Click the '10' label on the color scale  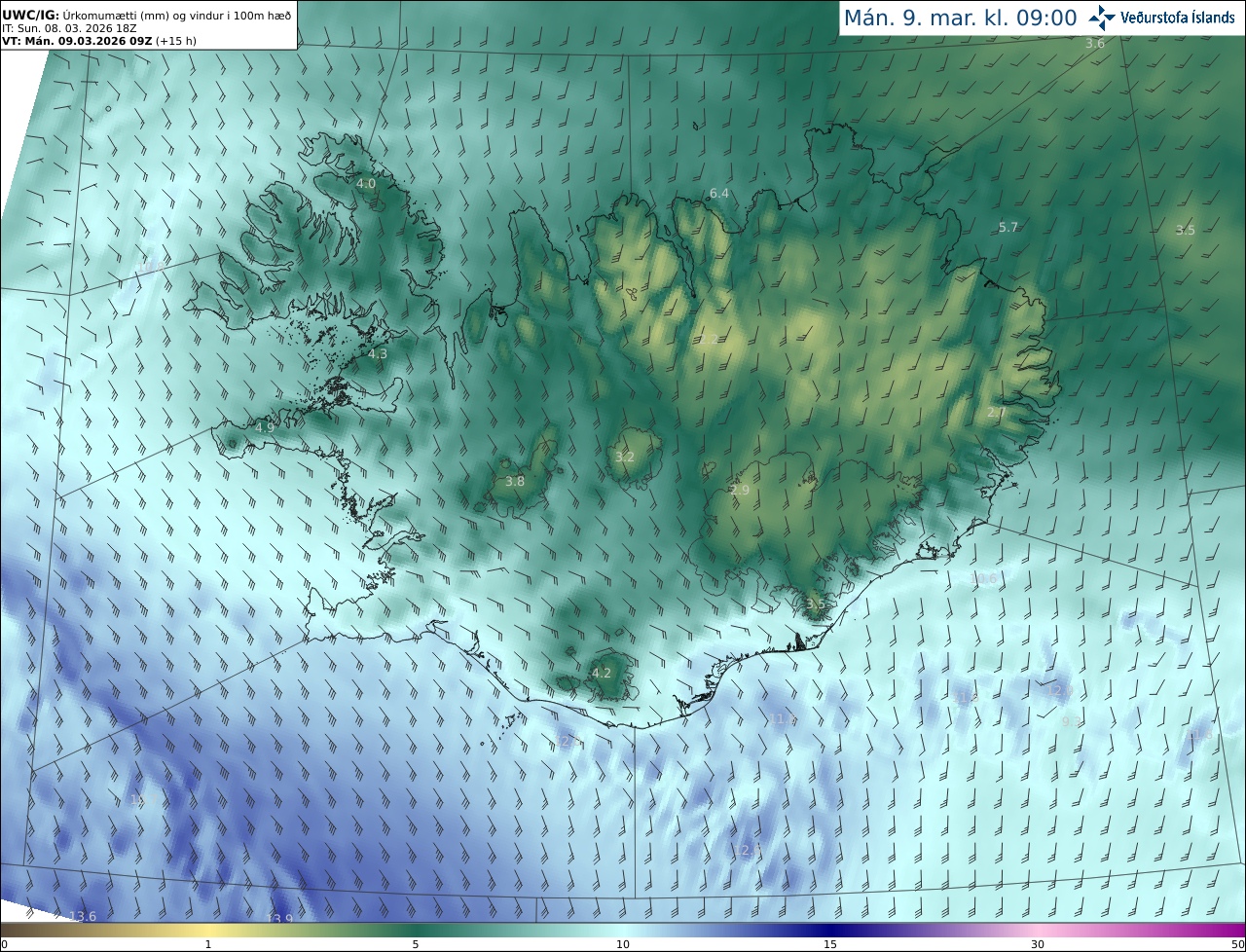pyautogui.click(x=623, y=944)
